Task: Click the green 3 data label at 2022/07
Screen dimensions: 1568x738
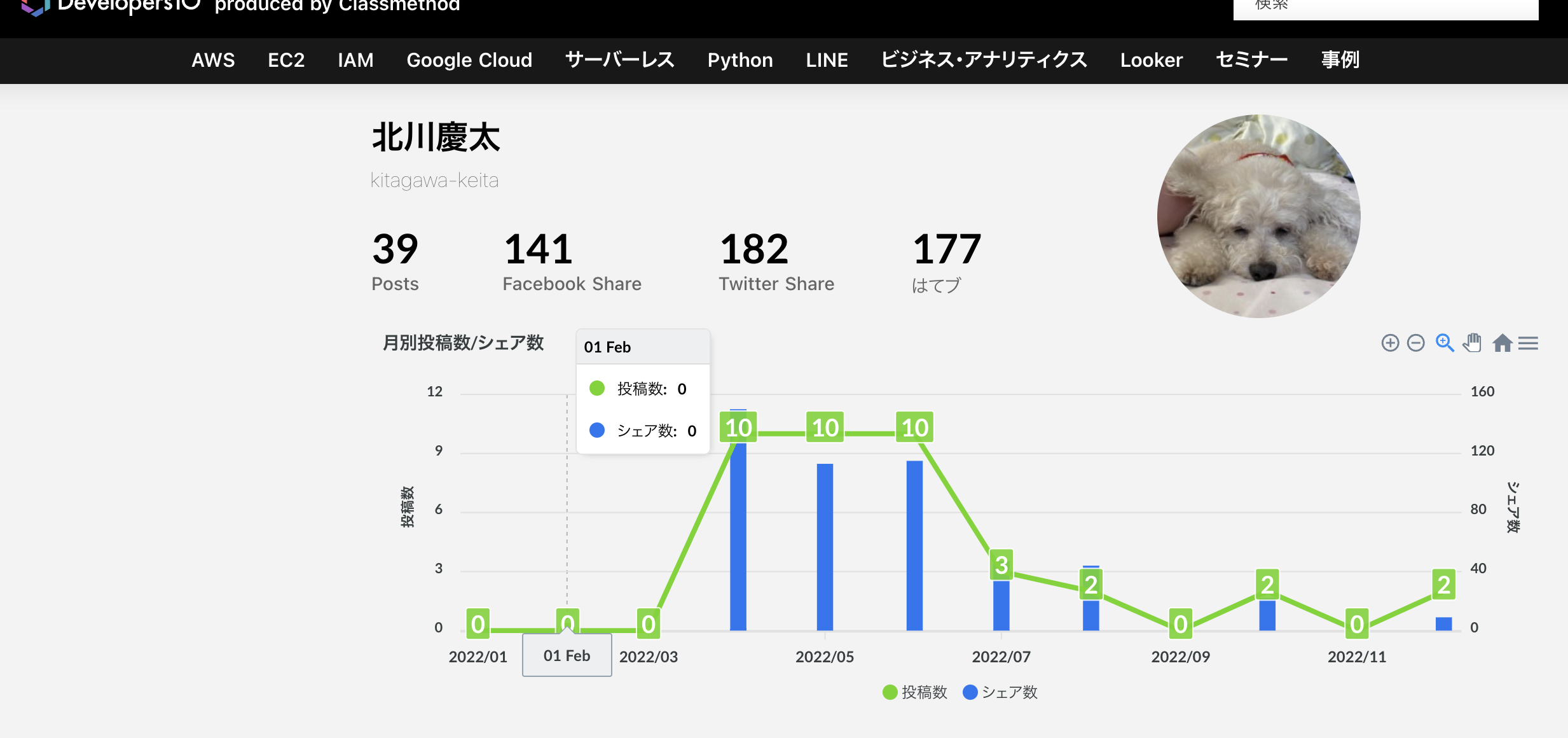Action: point(1001,564)
